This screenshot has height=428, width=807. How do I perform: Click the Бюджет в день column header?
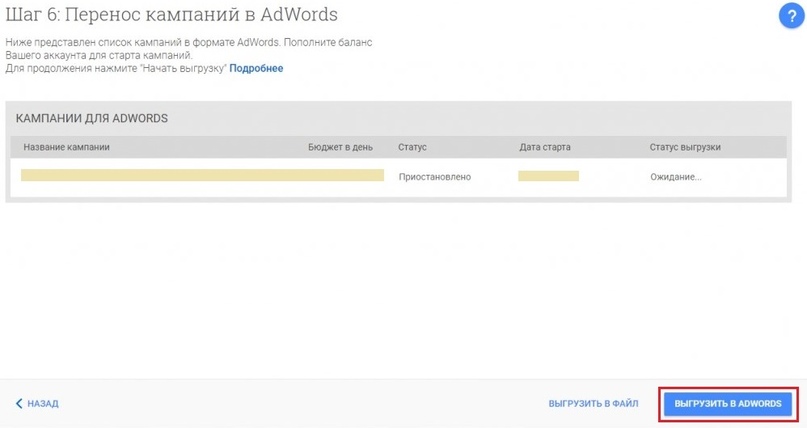tap(340, 147)
